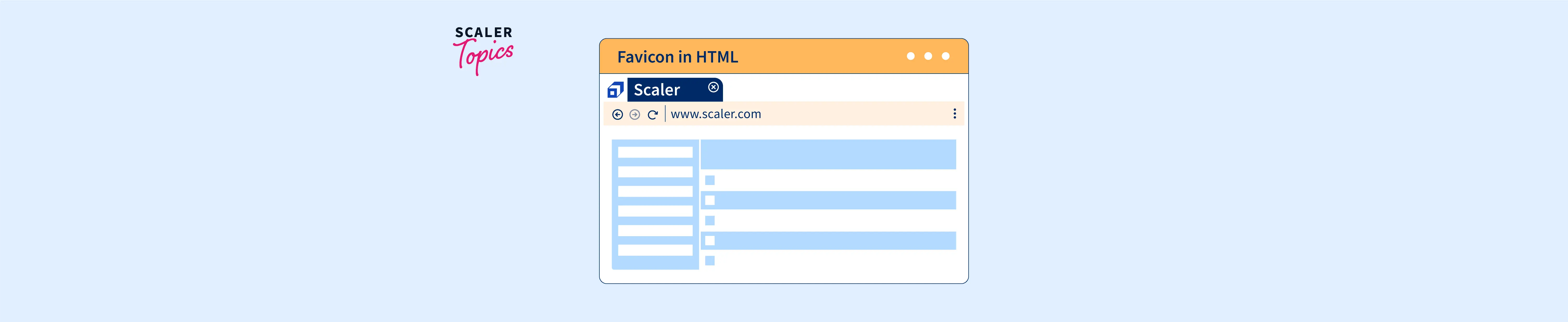Click the Scaler favicon cube icon

tap(615, 91)
